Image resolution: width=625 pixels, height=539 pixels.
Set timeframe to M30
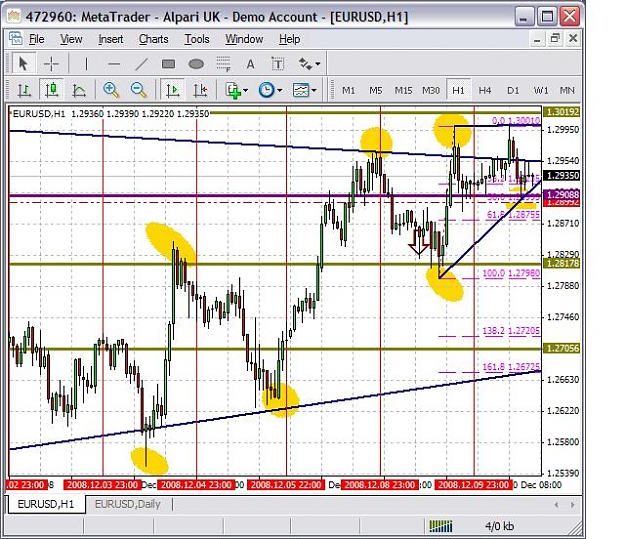point(431,91)
